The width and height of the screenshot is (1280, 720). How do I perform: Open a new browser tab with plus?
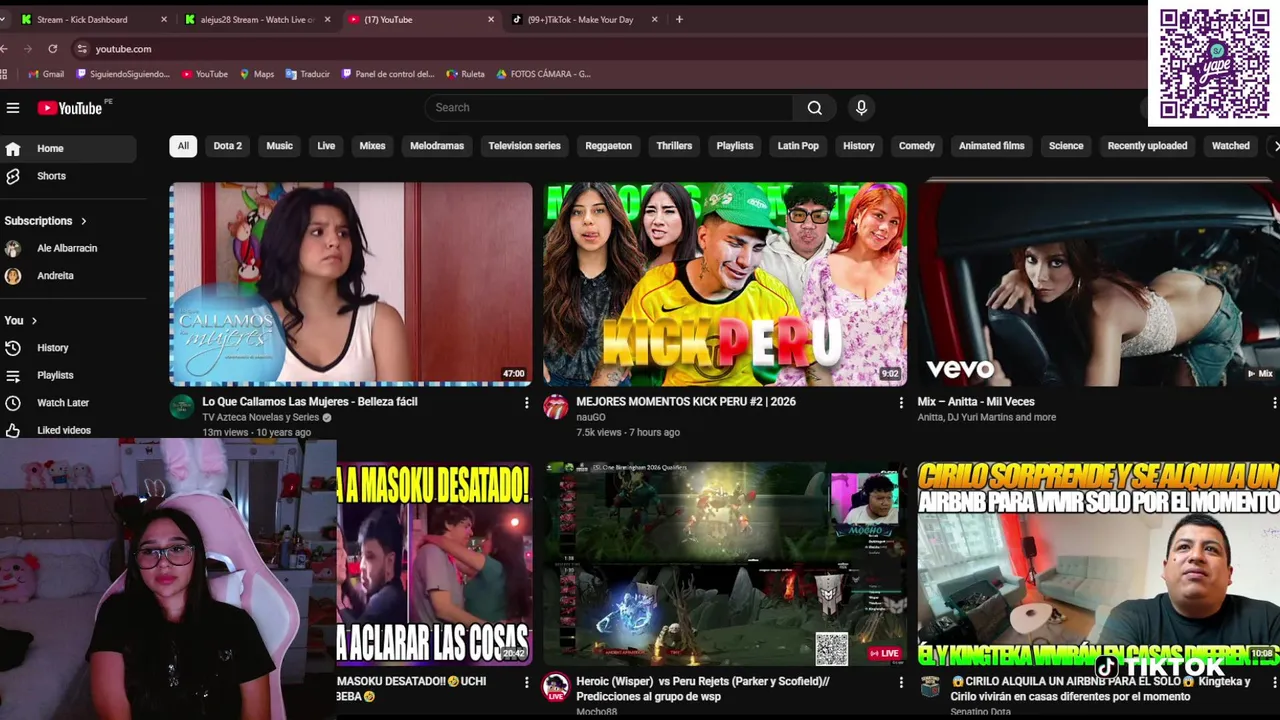coord(679,19)
